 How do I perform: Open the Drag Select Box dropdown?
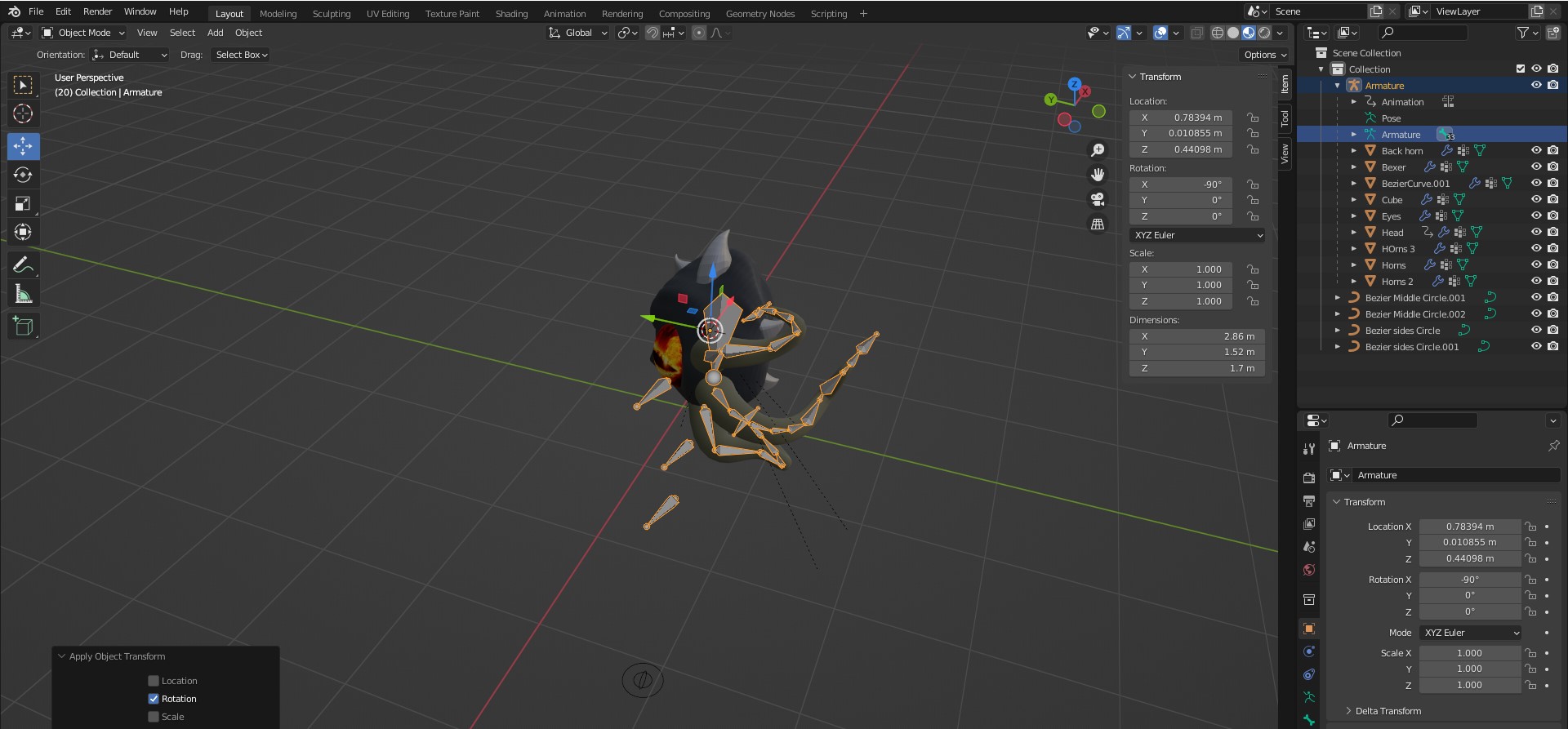(x=241, y=55)
